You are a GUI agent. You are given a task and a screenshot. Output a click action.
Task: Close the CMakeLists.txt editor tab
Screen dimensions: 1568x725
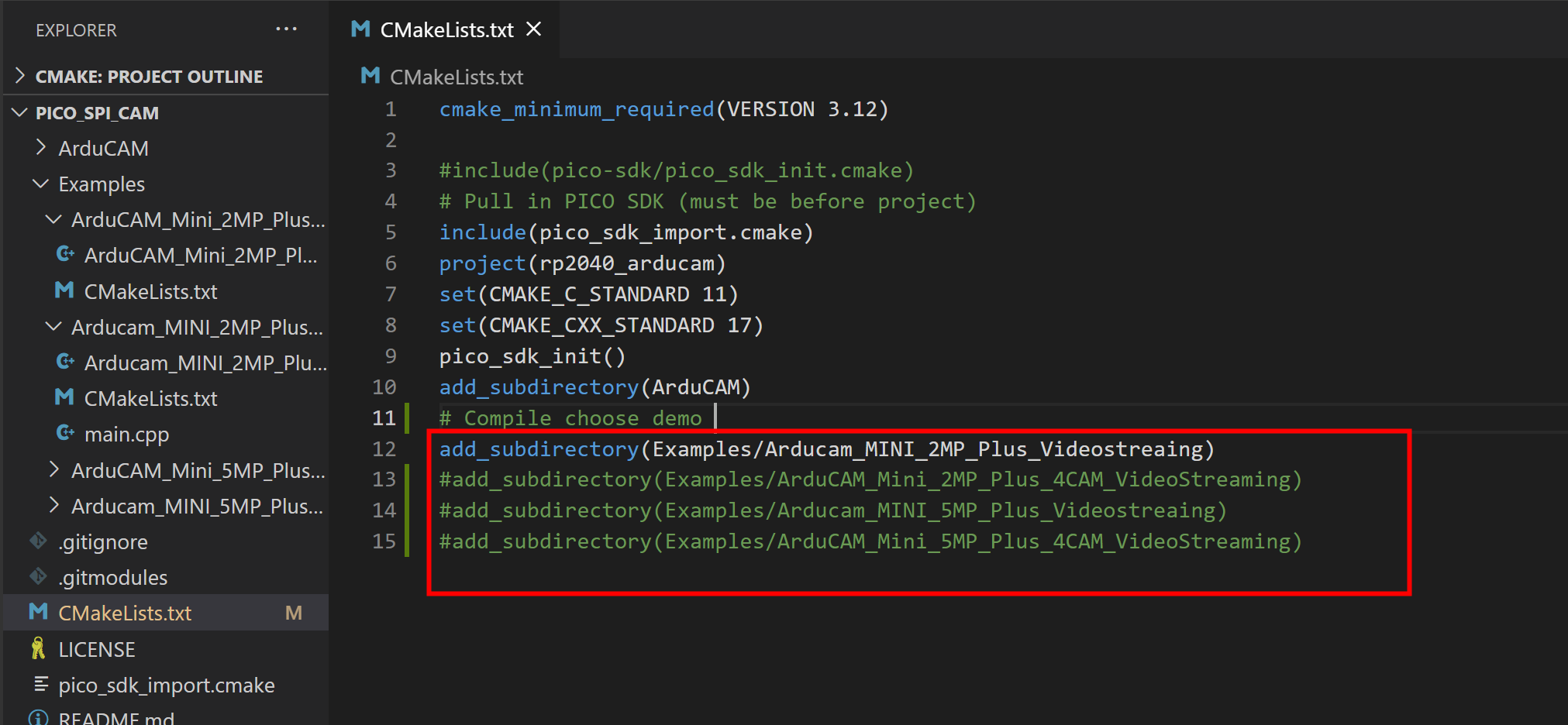pyautogui.click(x=533, y=29)
